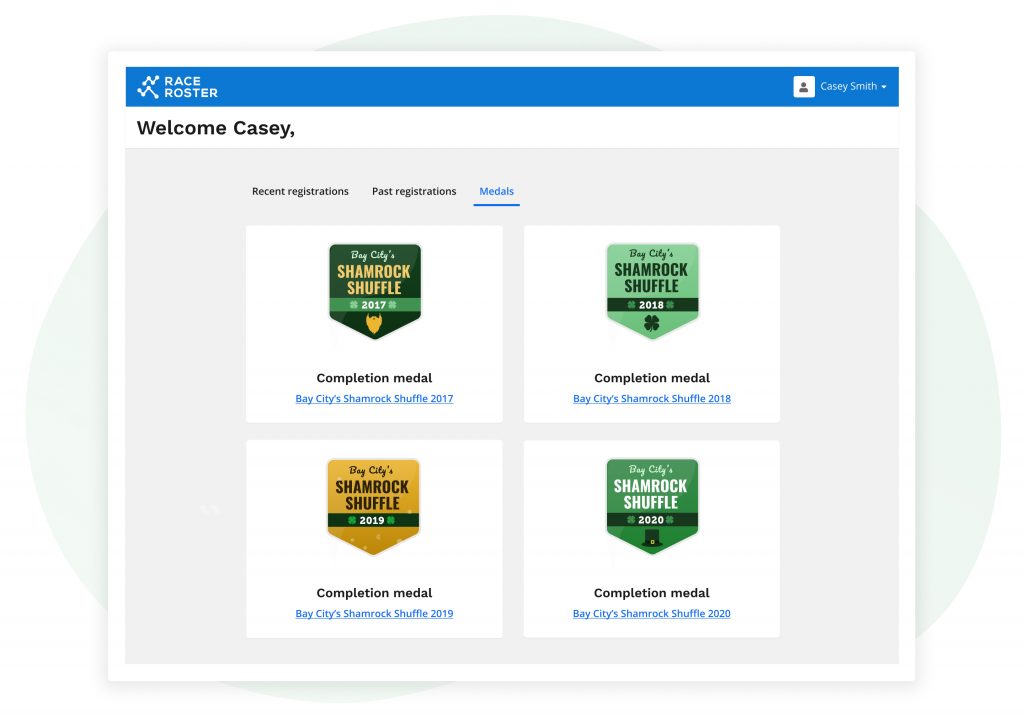Click the Race Roster wordmark text

tap(193, 87)
